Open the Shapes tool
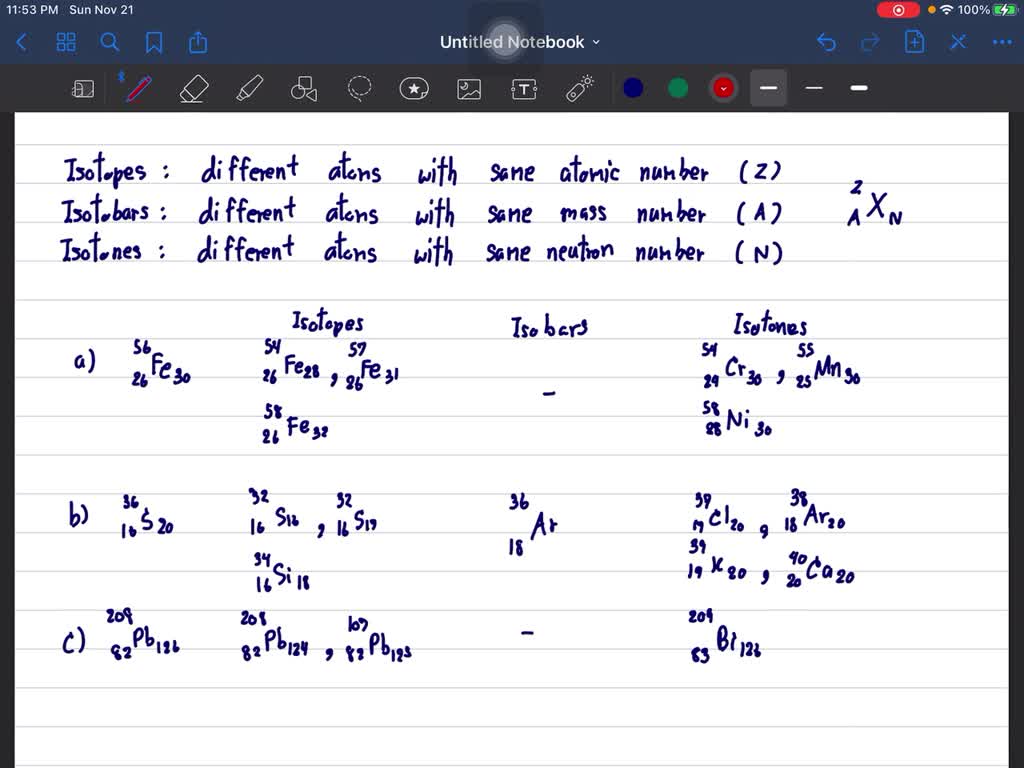The width and height of the screenshot is (1024, 768). [303, 88]
